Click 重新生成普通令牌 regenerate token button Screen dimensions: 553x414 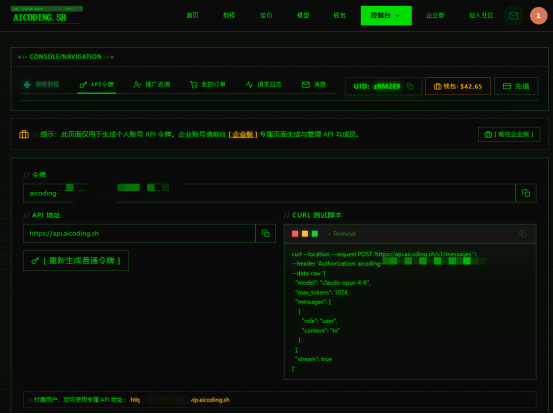coord(76,261)
